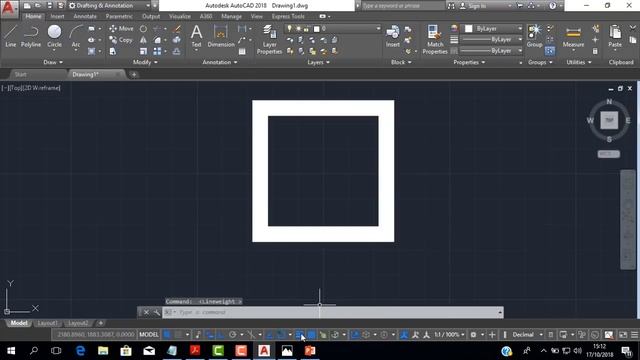
Task: Select the Rotate tool icon
Action: click(x=143, y=29)
